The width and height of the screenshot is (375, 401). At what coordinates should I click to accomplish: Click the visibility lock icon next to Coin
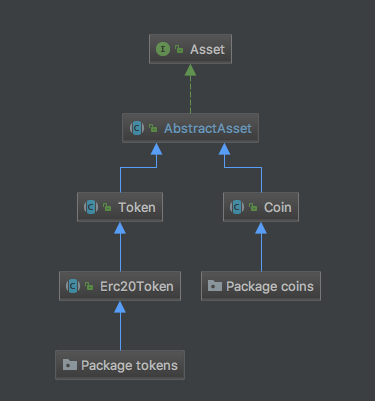[253, 207]
